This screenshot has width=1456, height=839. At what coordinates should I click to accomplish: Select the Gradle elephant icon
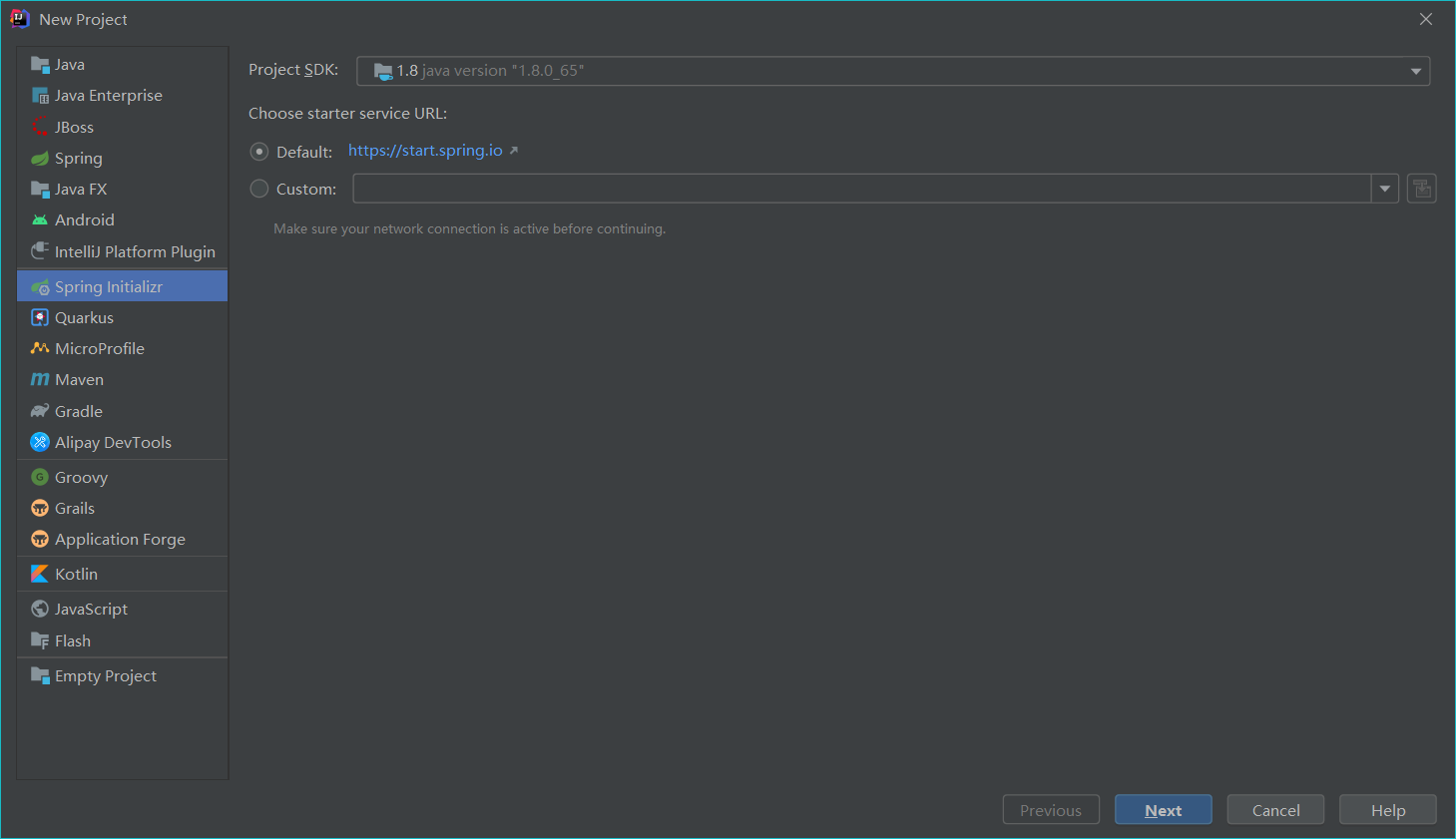(41, 410)
